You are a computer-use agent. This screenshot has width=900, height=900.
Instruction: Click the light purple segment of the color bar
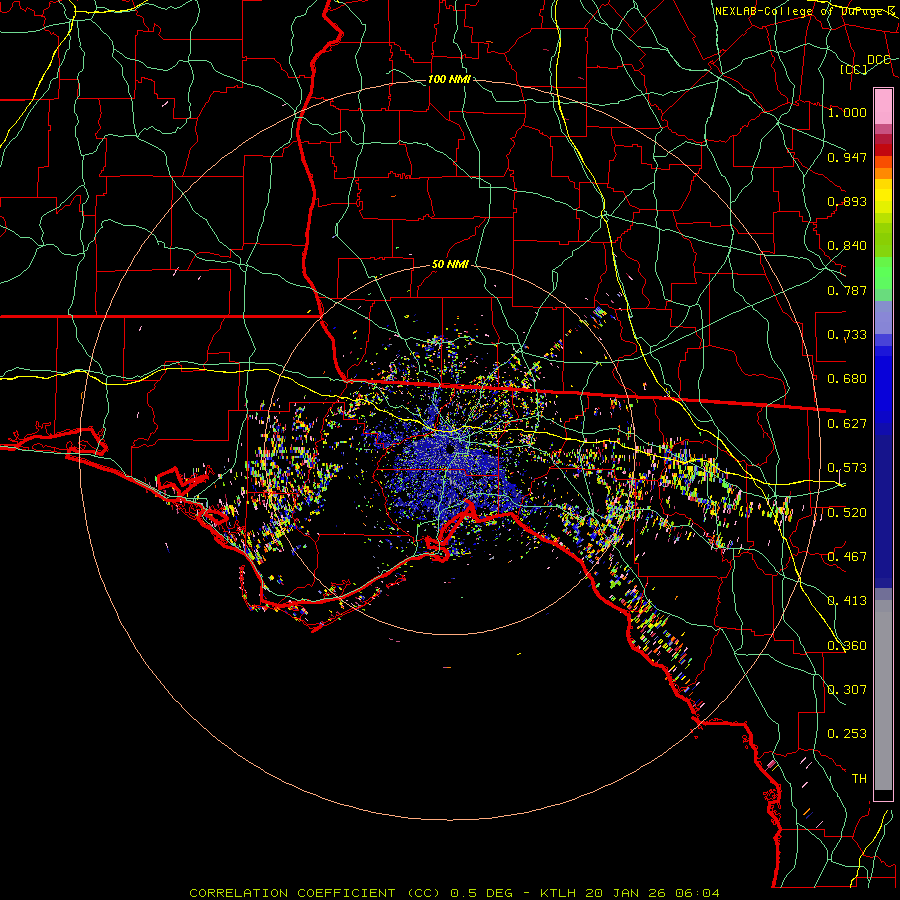(883, 318)
